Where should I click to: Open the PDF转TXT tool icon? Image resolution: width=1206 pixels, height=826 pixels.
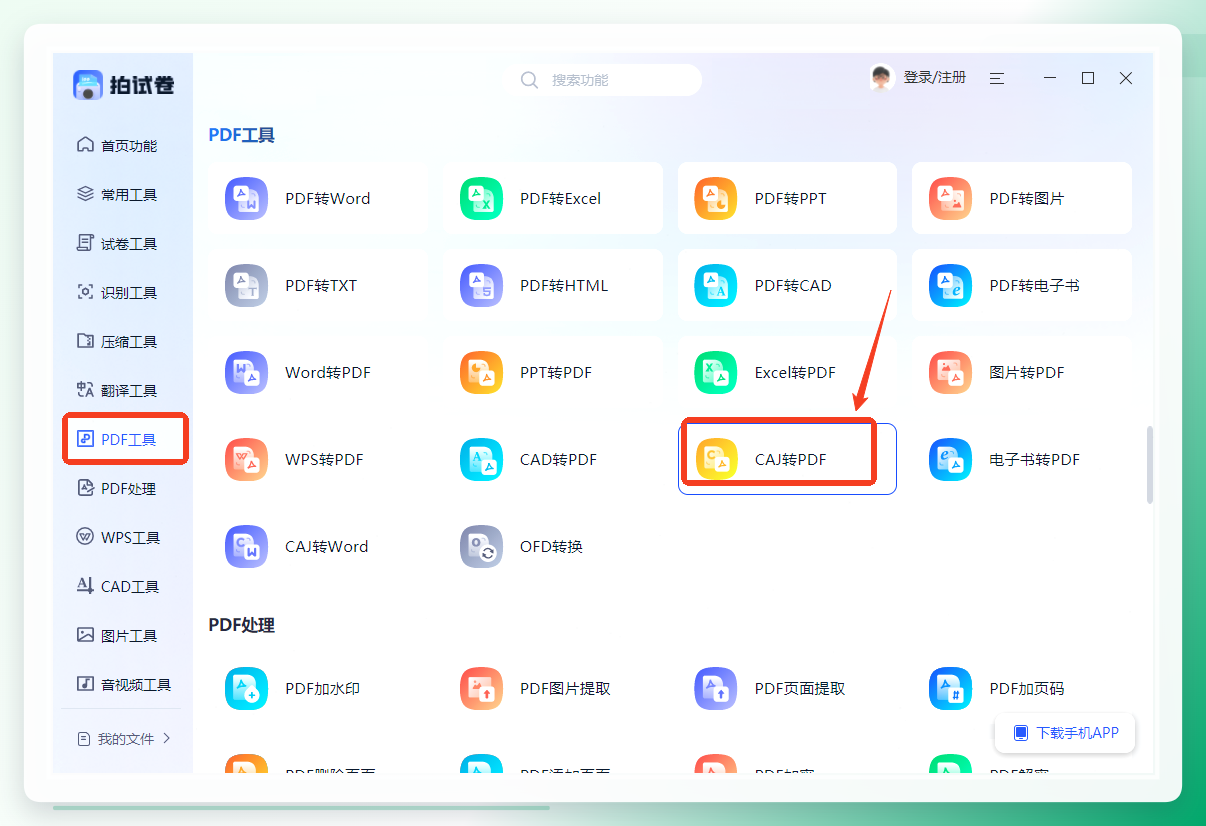coord(246,285)
